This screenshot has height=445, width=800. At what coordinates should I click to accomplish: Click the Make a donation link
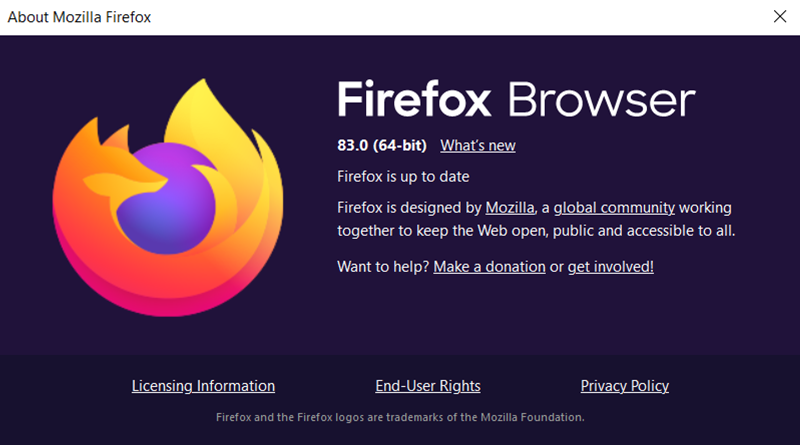(489, 266)
